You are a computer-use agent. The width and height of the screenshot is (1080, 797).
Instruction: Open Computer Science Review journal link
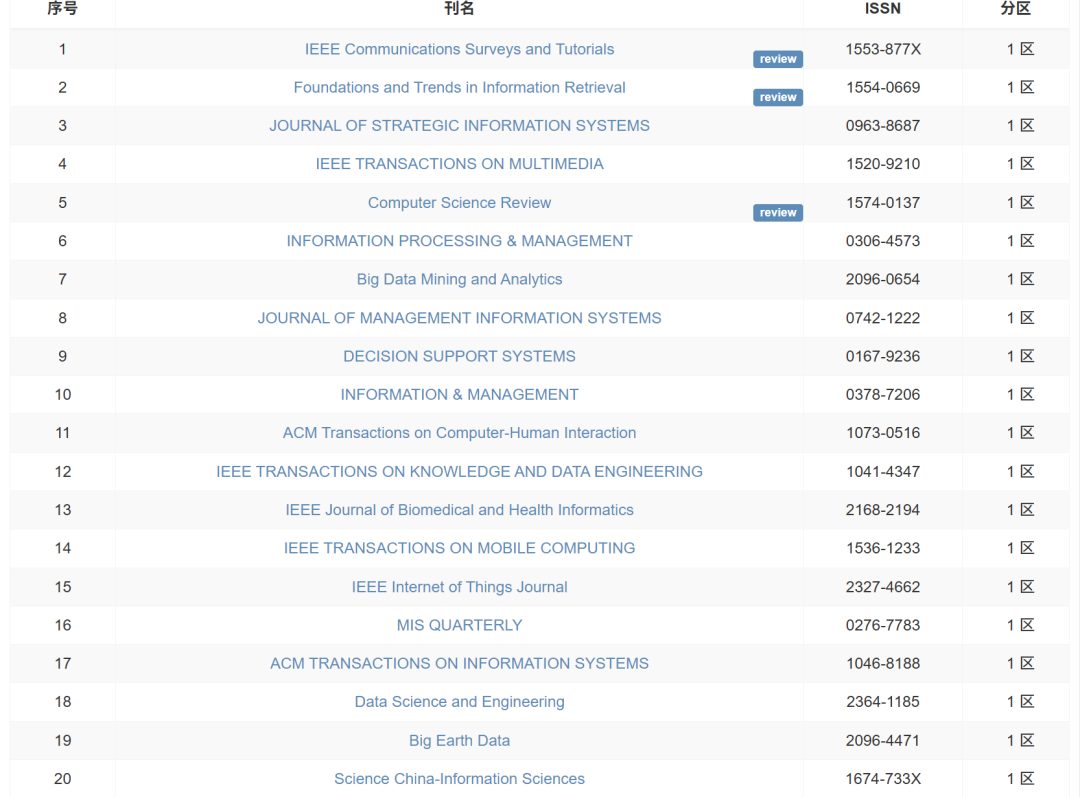pyautogui.click(x=459, y=203)
